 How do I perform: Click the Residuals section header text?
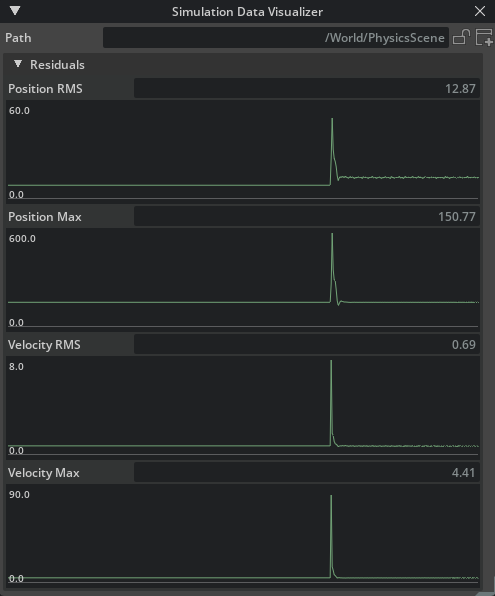pos(57,65)
